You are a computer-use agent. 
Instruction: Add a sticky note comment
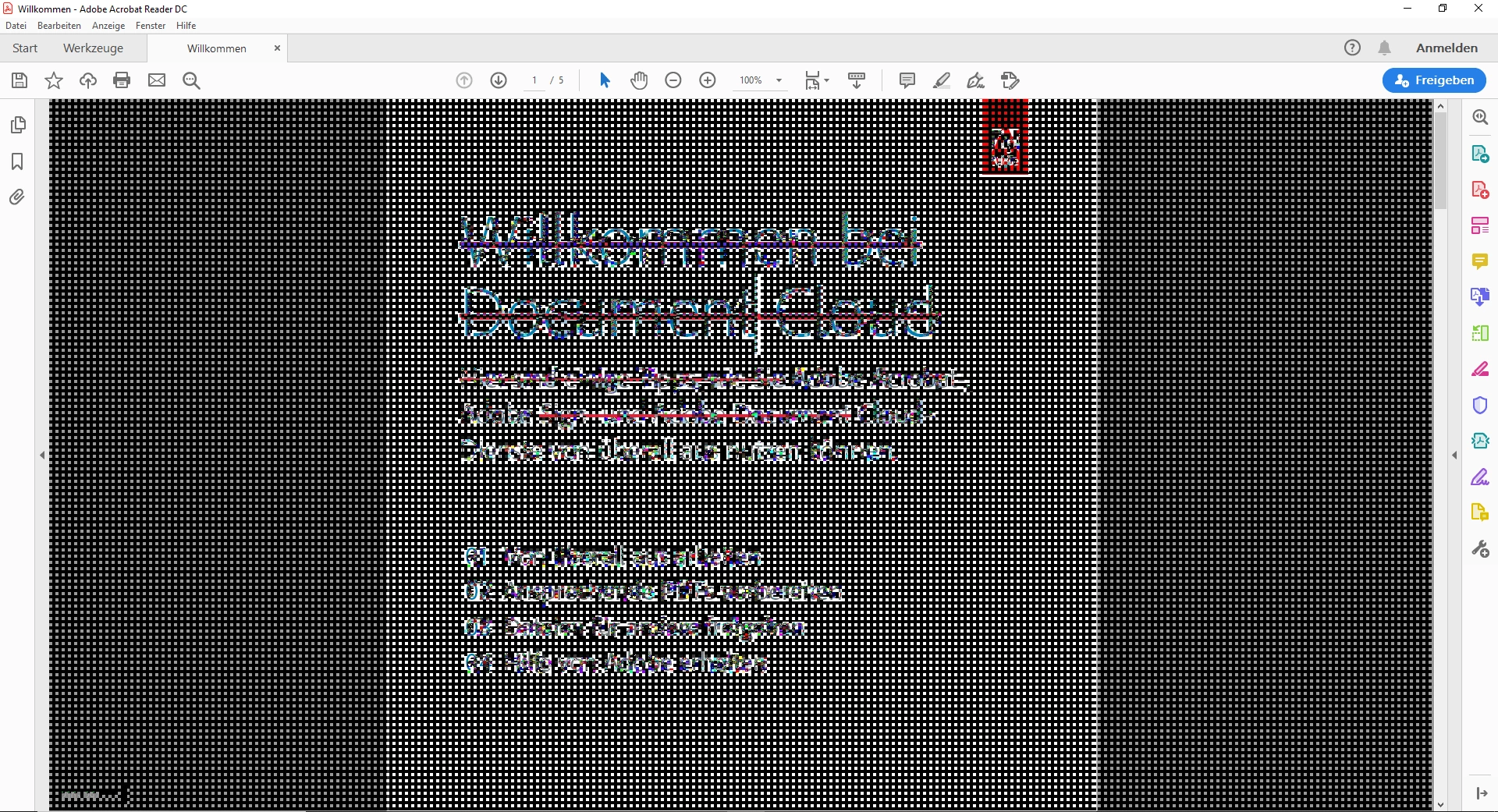(907, 80)
